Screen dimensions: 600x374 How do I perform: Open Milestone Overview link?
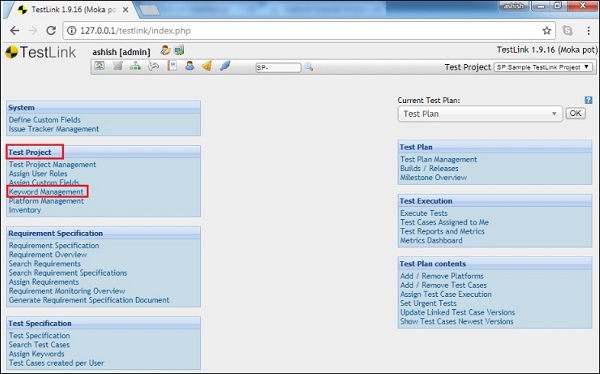click(434, 178)
